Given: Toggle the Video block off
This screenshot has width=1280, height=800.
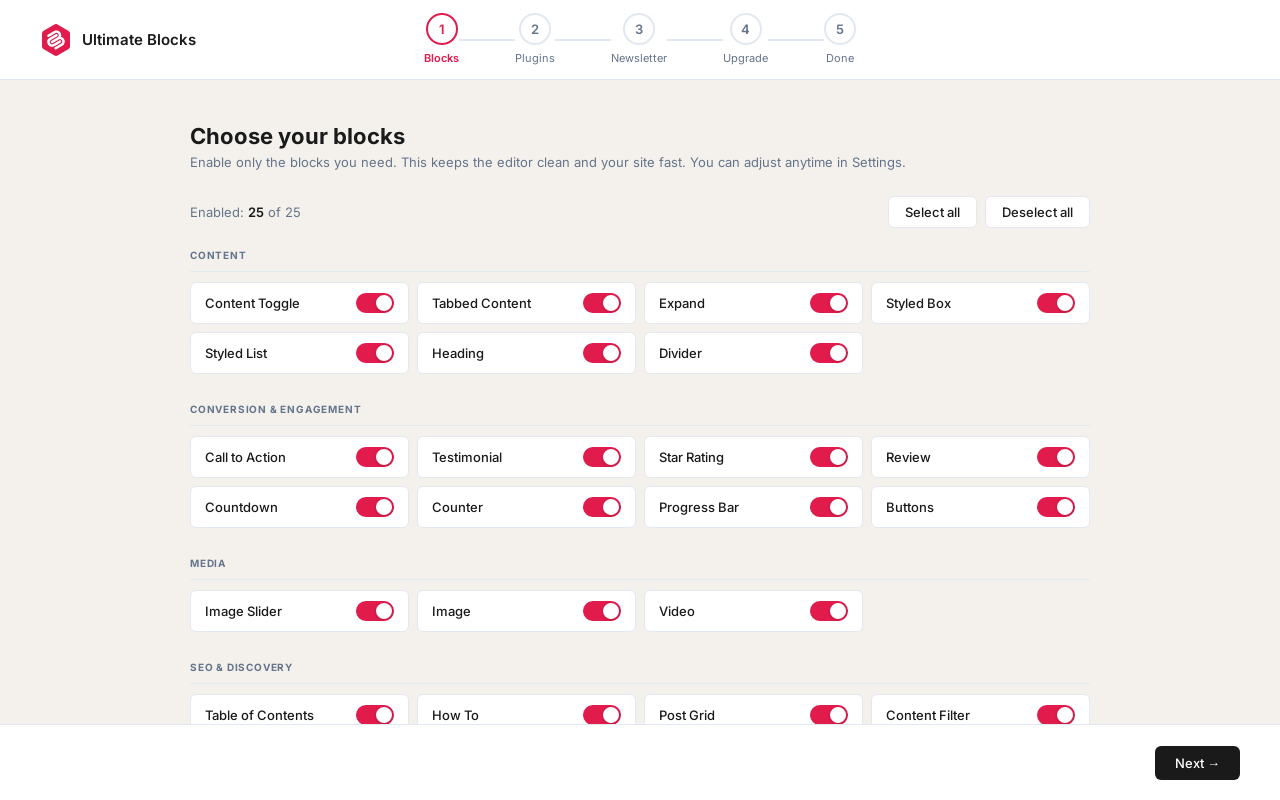Looking at the screenshot, I should coord(829,611).
